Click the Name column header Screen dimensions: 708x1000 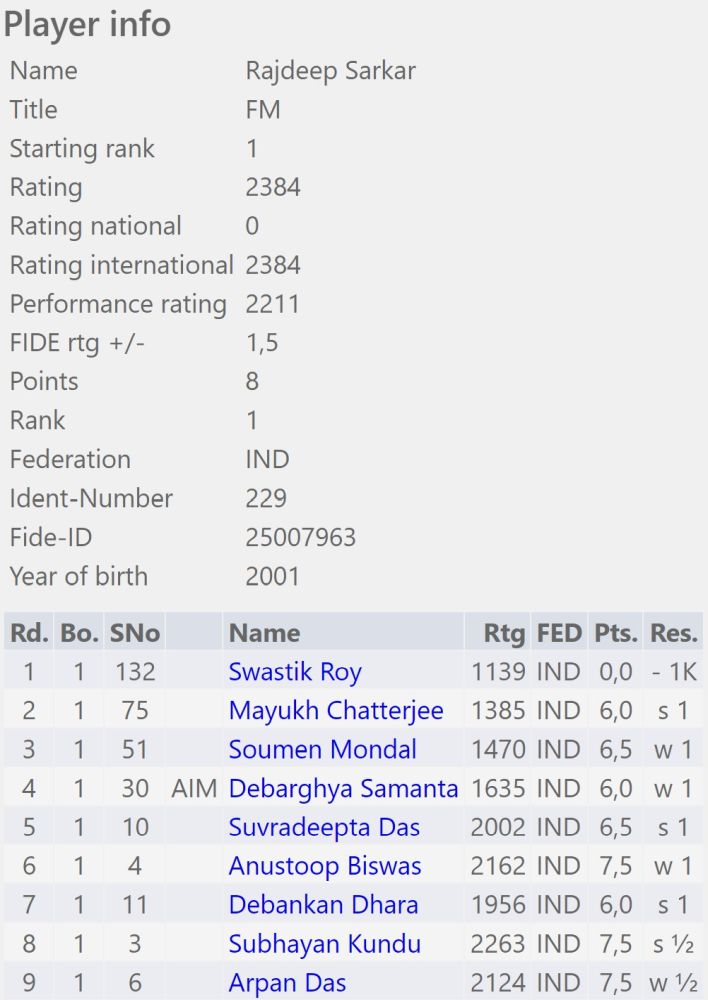click(264, 633)
